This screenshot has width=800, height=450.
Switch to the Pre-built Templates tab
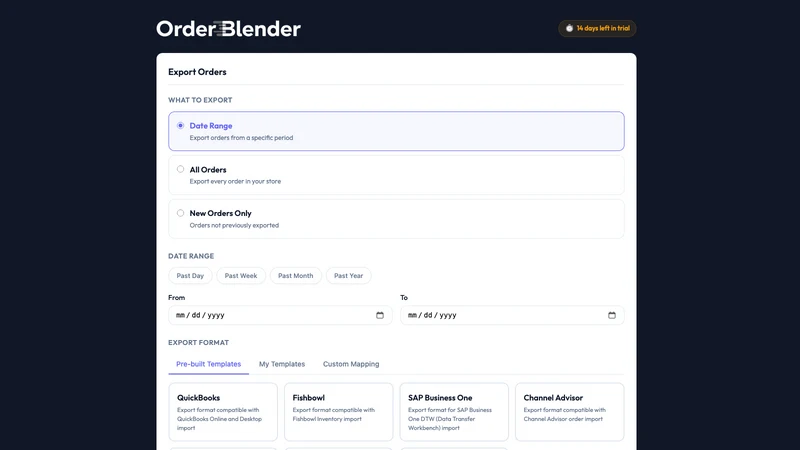[x=209, y=364]
